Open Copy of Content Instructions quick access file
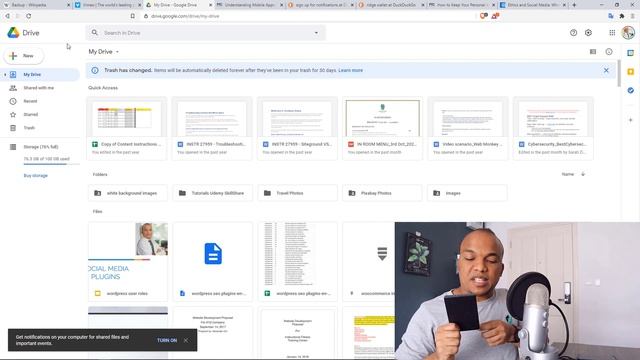The image size is (640, 360). click(x=127, y=128)
